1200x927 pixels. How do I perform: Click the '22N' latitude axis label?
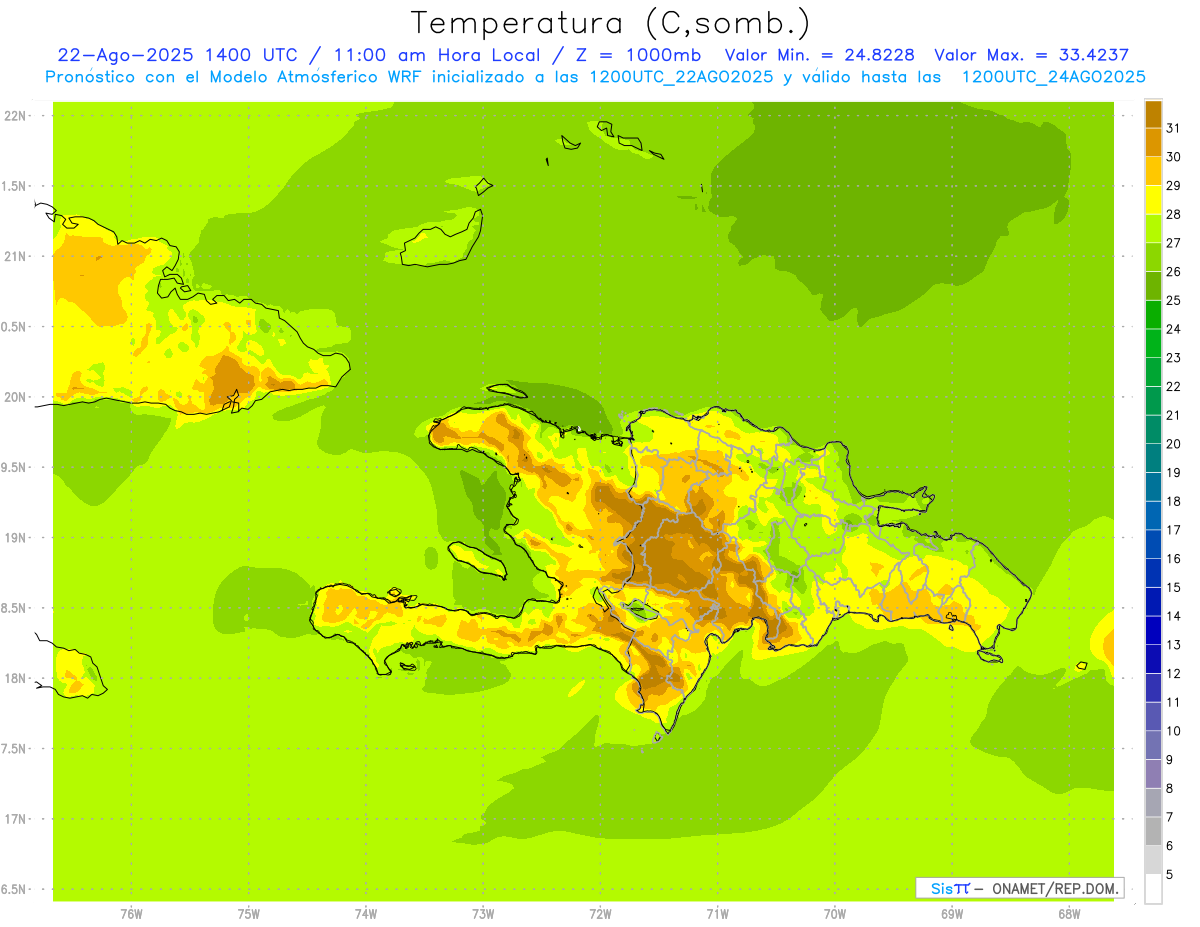point(17,115)
